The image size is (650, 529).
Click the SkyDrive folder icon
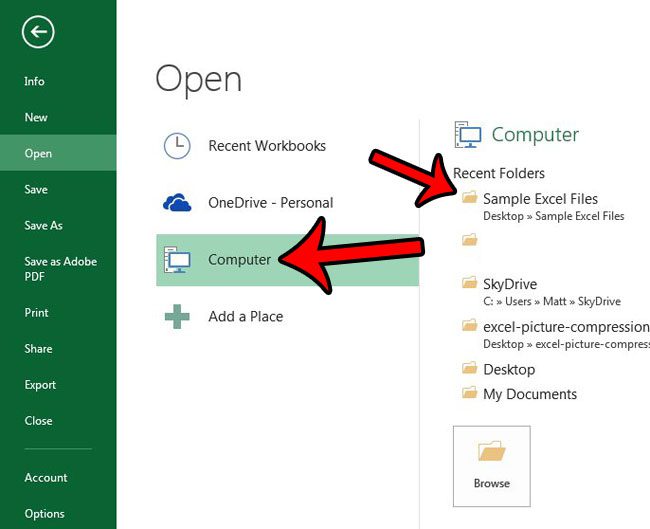[x=469, y=284]
